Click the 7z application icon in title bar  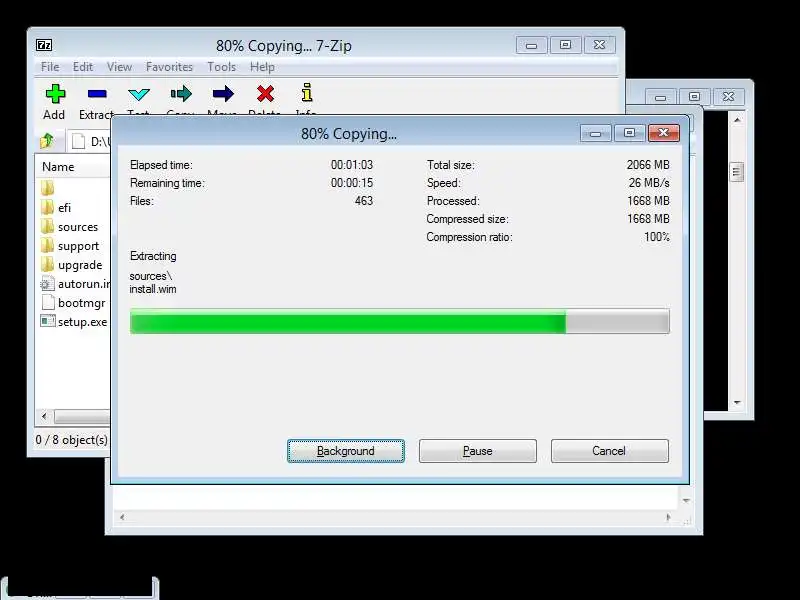click(44, 45)
